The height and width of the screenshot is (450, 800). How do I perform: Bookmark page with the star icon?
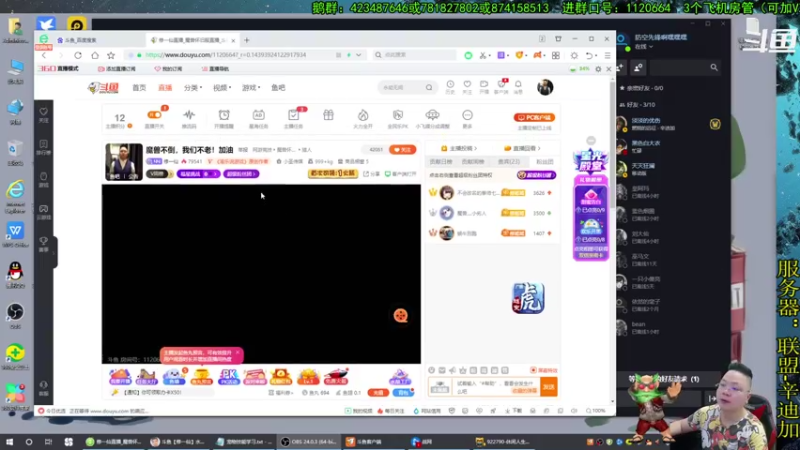coord(111,55)
